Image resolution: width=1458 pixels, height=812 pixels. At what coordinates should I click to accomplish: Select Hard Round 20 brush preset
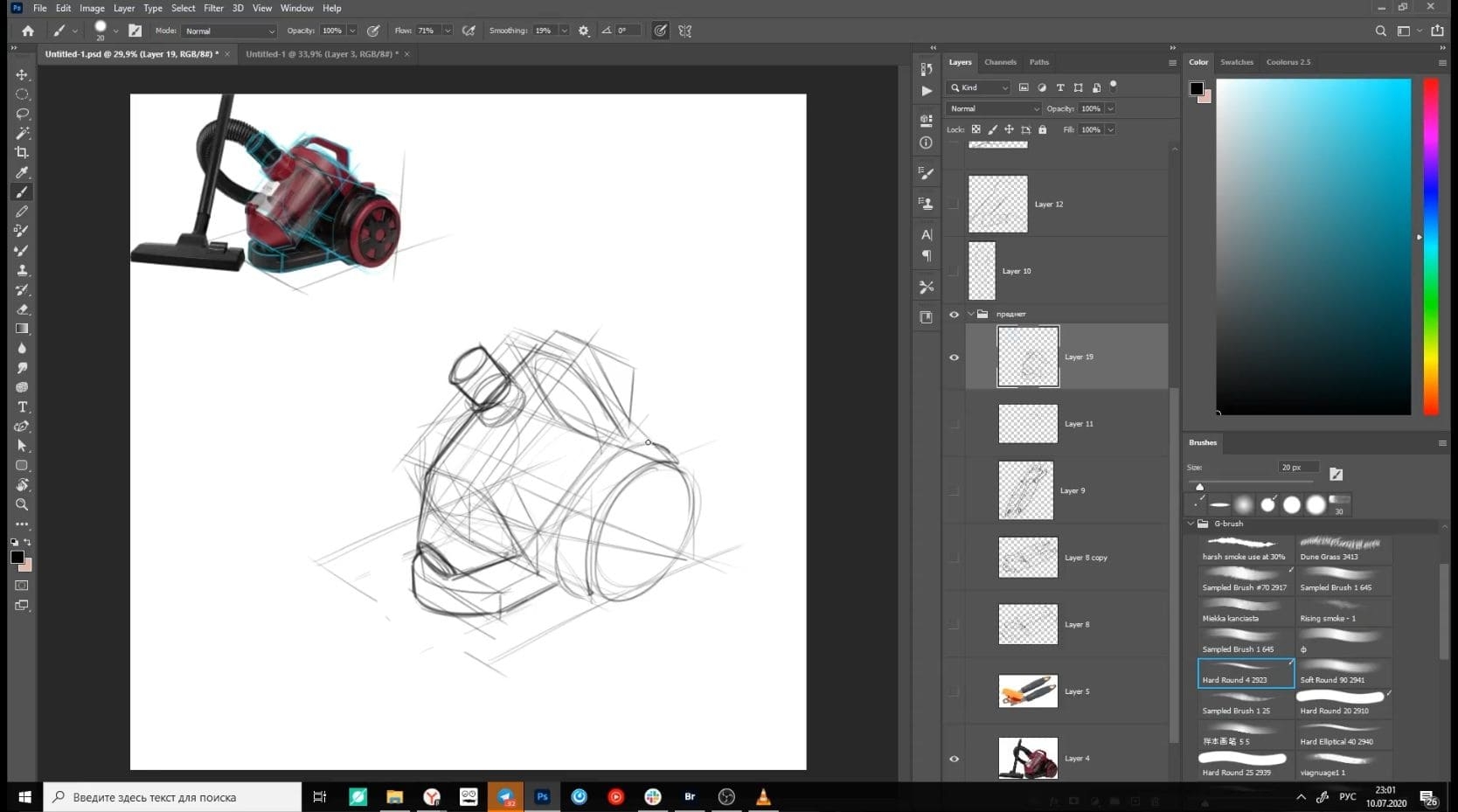(1343, 704)
